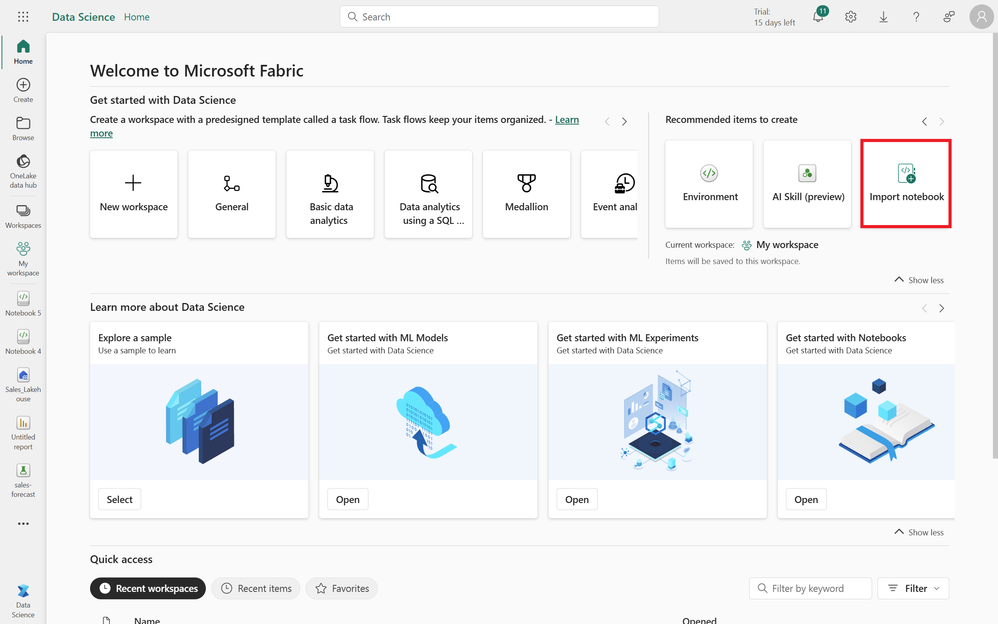Screen dimensions: 998x624
Task: Select Basic data analytics task flow
Action: click(x=330, y=194)
